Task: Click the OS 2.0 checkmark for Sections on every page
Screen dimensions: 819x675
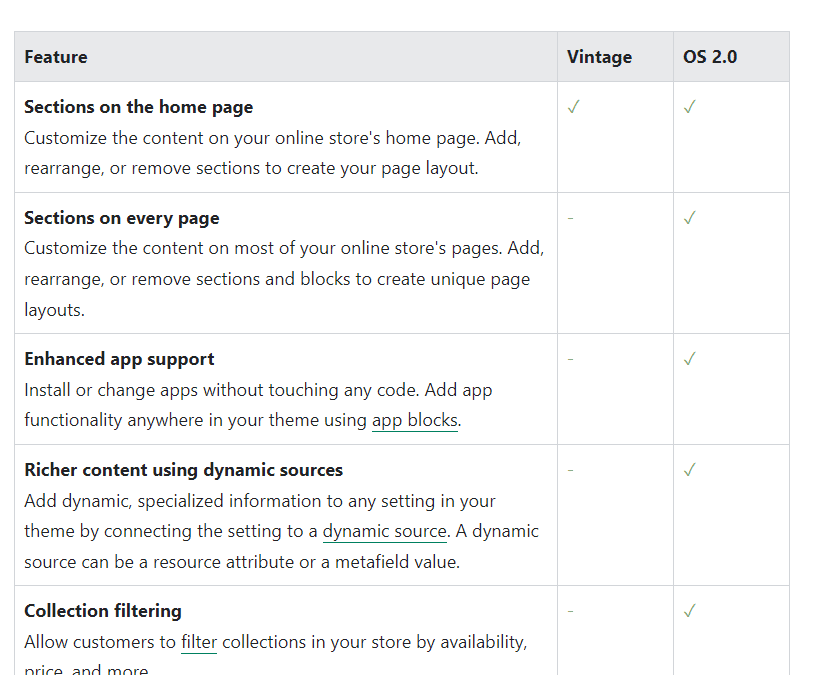Action: click(690, 216)
